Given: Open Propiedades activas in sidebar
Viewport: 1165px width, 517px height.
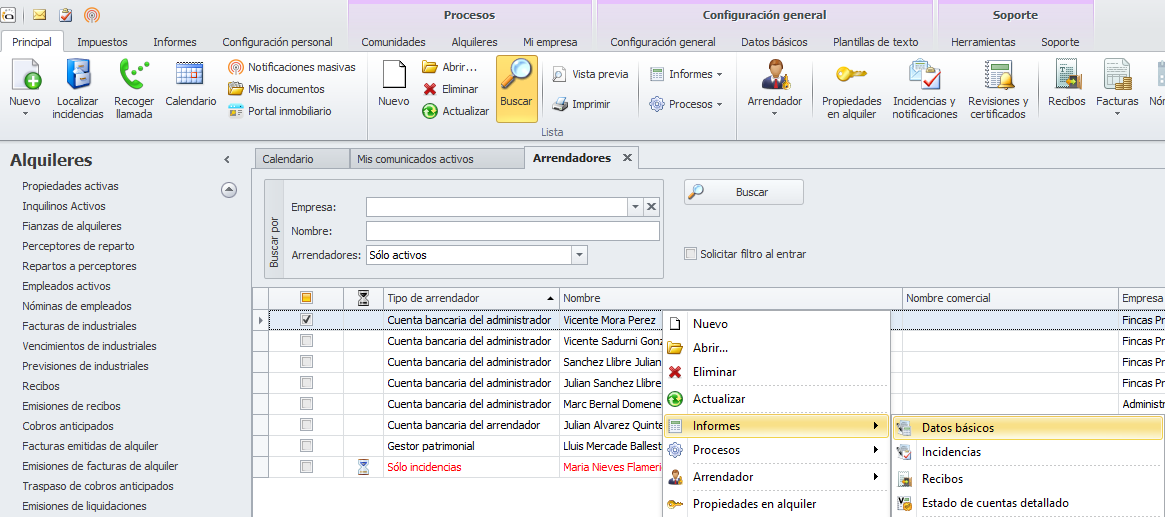Looking at the screenshot, I should 70,186.
